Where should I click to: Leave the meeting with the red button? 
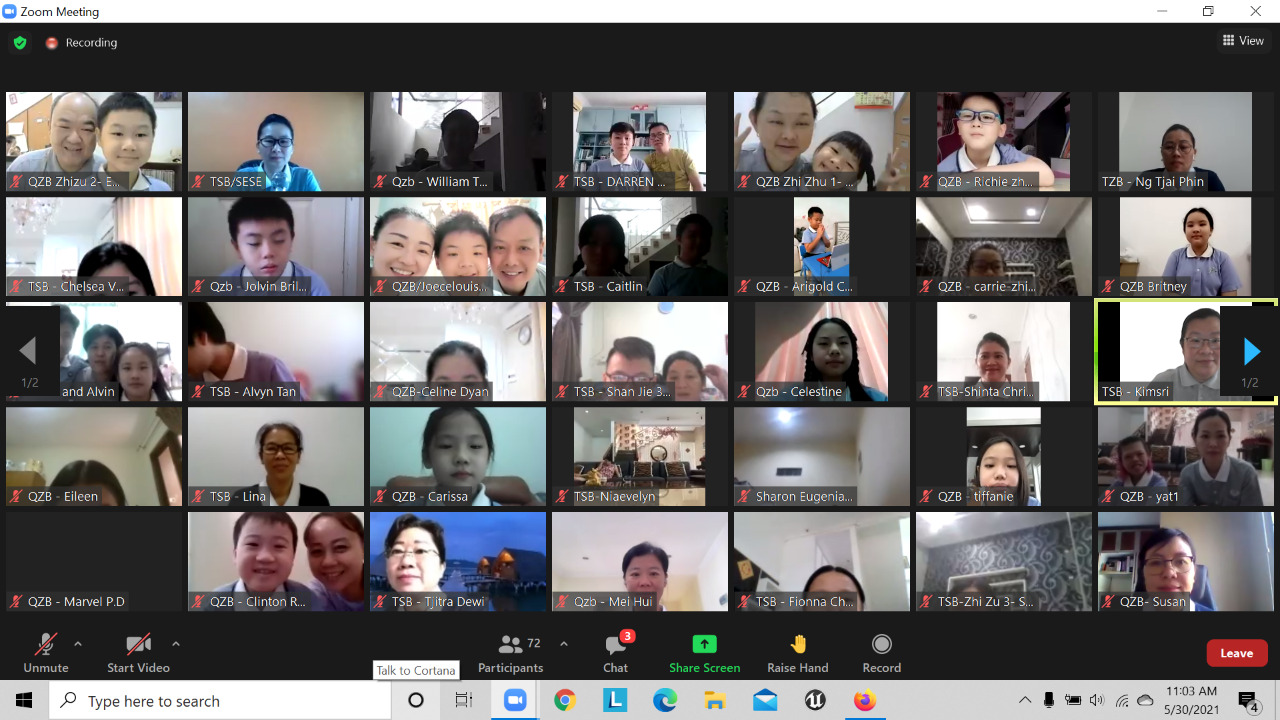1237,653
